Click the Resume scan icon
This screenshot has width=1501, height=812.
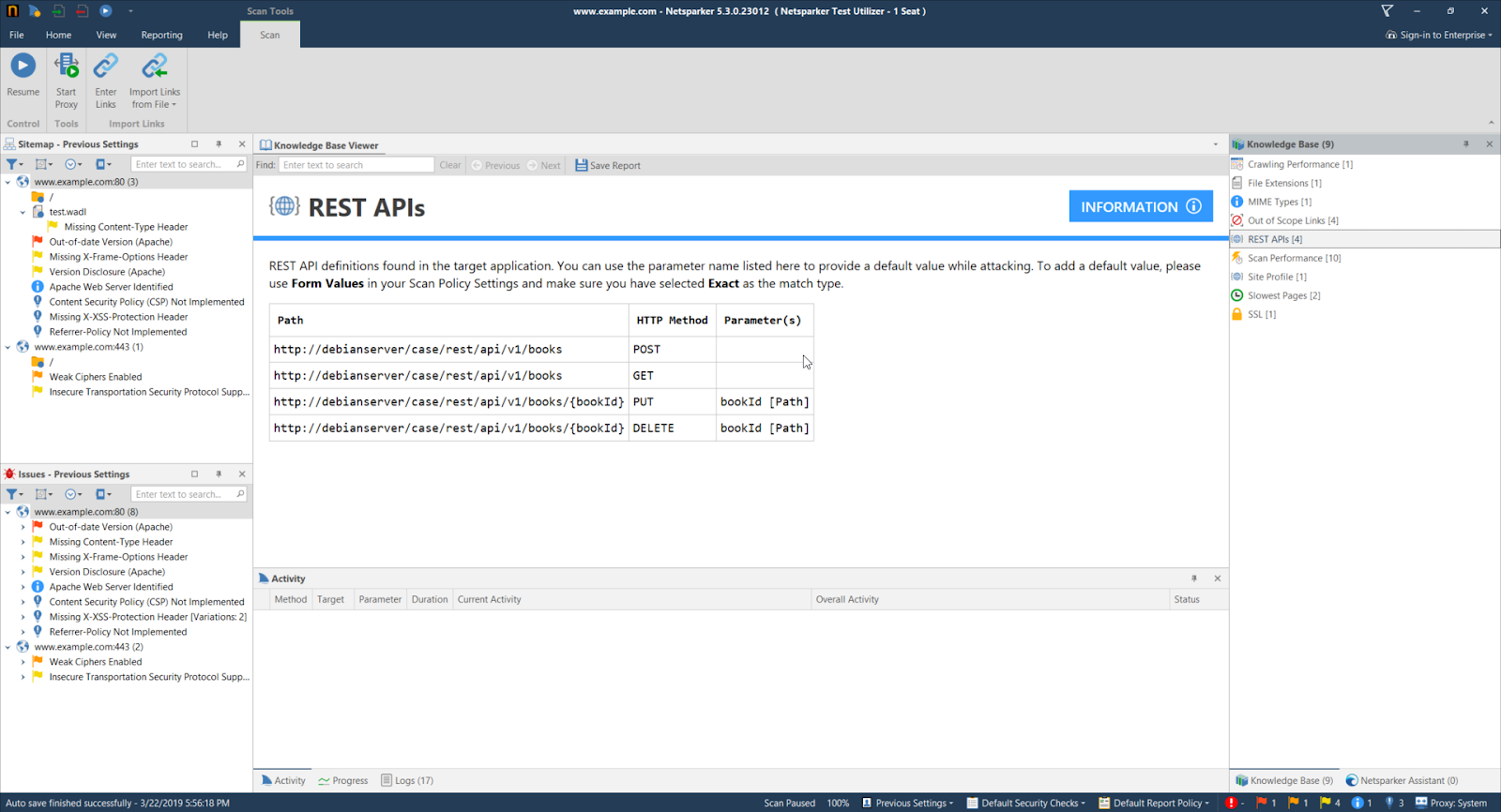coord(23,67)
